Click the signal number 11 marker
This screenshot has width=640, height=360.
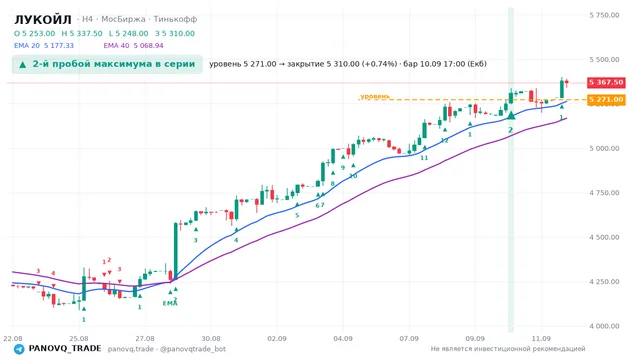click(x=424, y=158)
